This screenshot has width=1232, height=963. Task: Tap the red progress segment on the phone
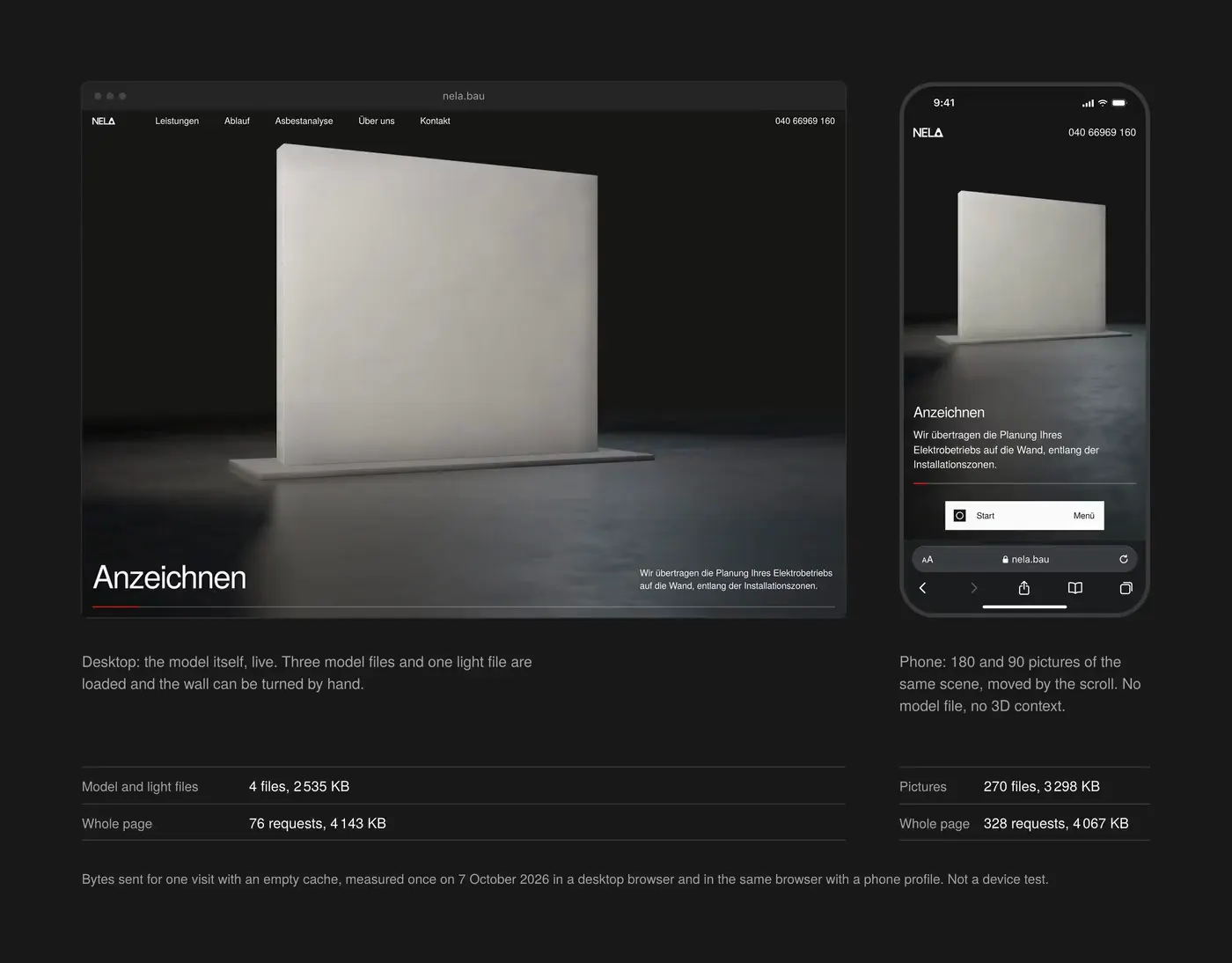[921, 483]
